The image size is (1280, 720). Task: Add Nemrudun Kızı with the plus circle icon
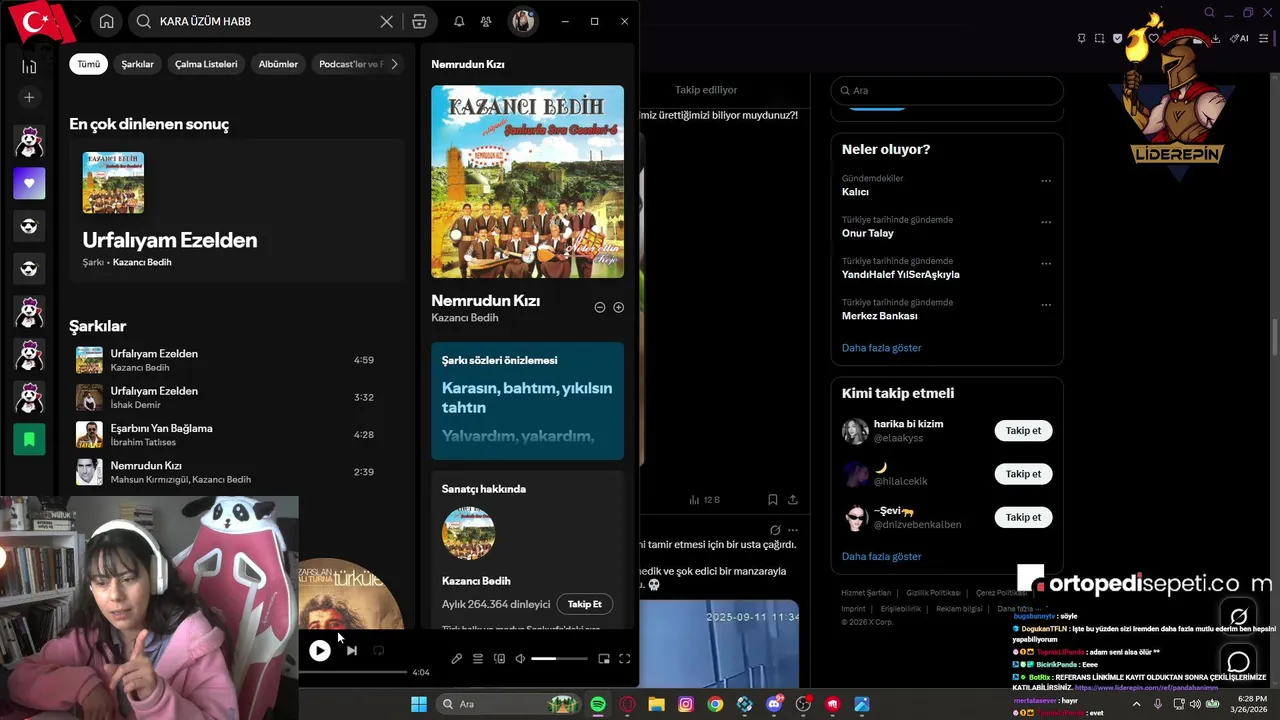pos(618,307)
